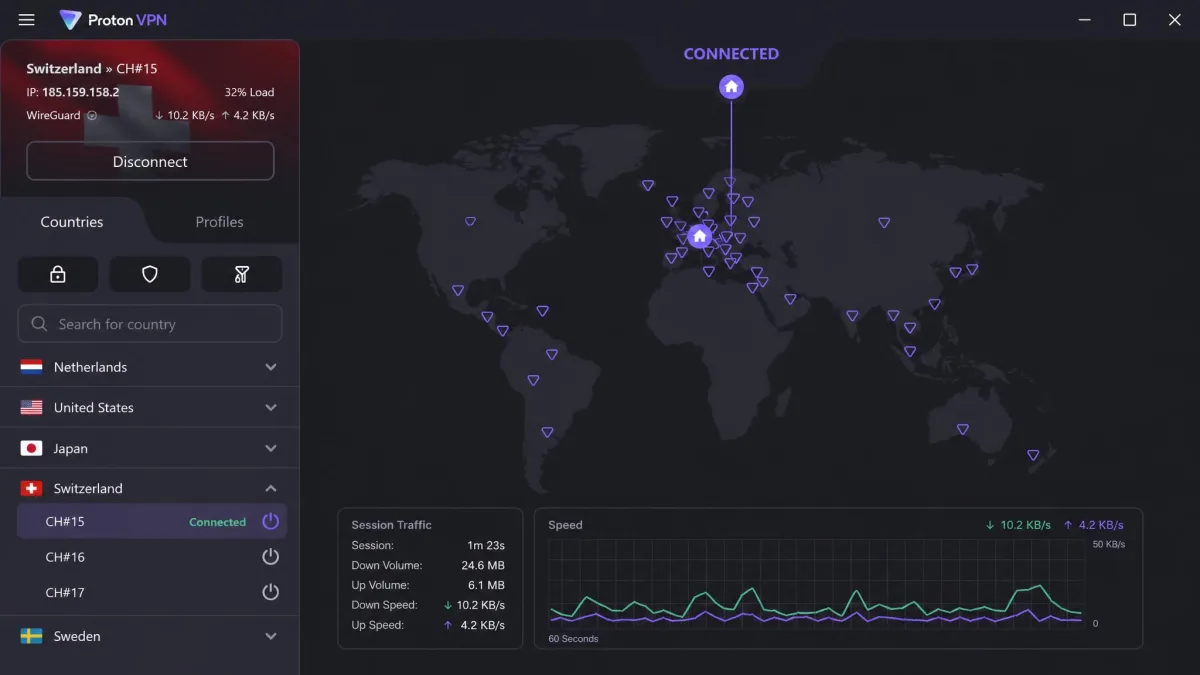This screenshot has height=675, width=1200.
Task: Minimize the Proton VPN window
Action: point(1084,20)
